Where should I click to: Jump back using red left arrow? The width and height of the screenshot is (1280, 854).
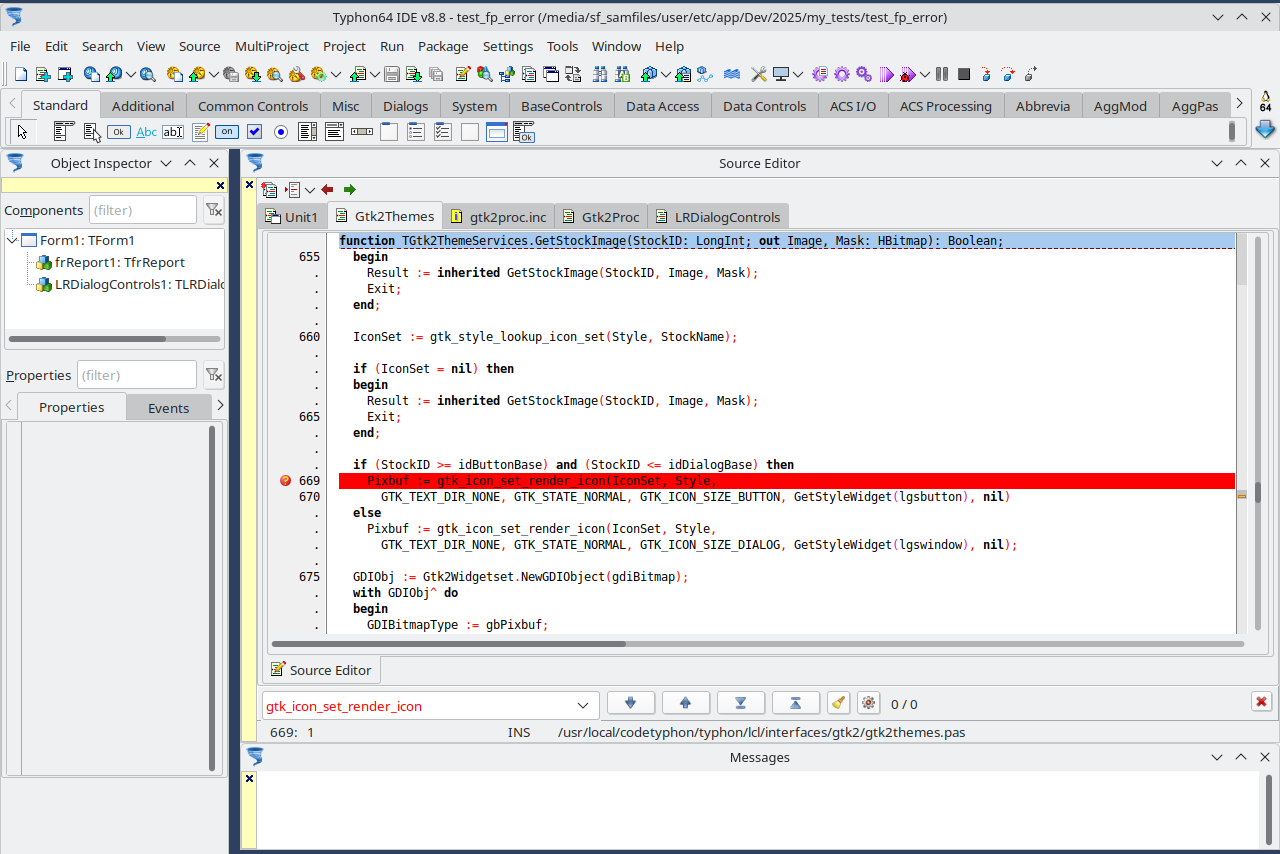coord(327,189)
